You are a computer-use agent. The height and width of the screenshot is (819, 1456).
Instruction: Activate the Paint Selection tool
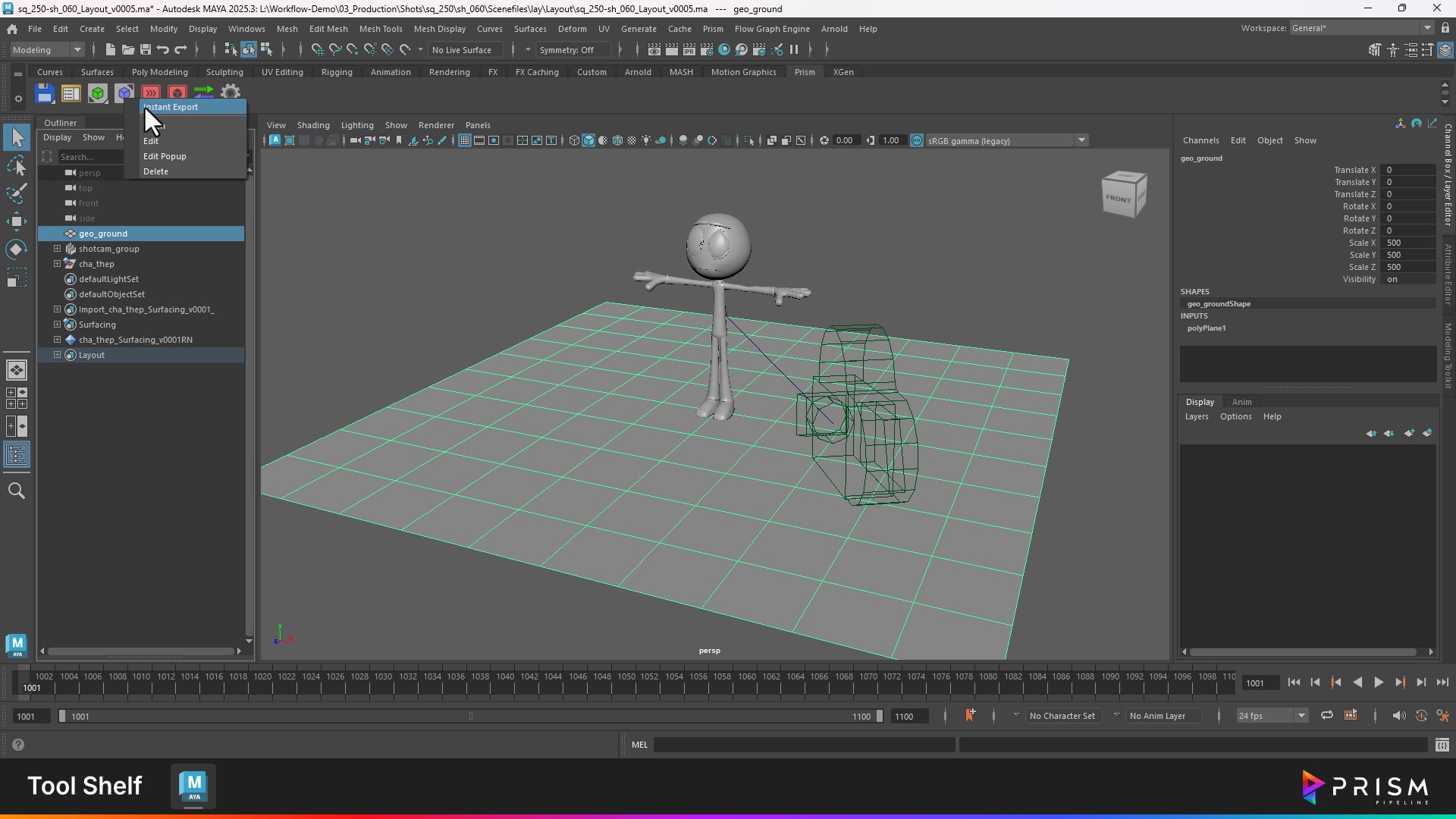point(16,193)
